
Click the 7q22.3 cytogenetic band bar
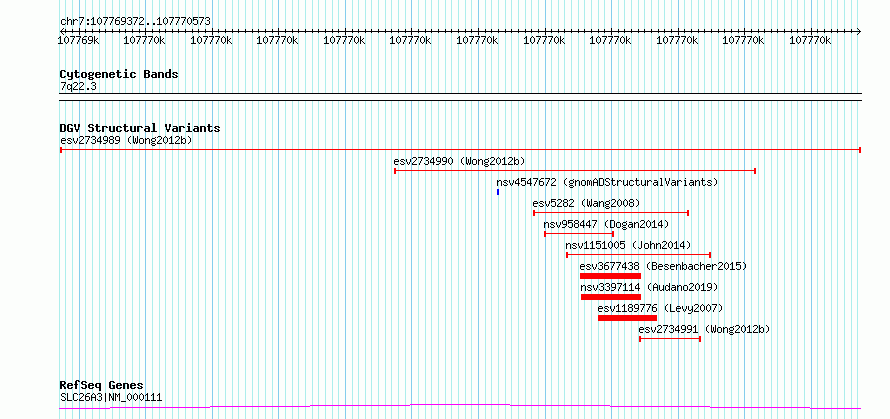pyautogui.click(x=460, y=97)
